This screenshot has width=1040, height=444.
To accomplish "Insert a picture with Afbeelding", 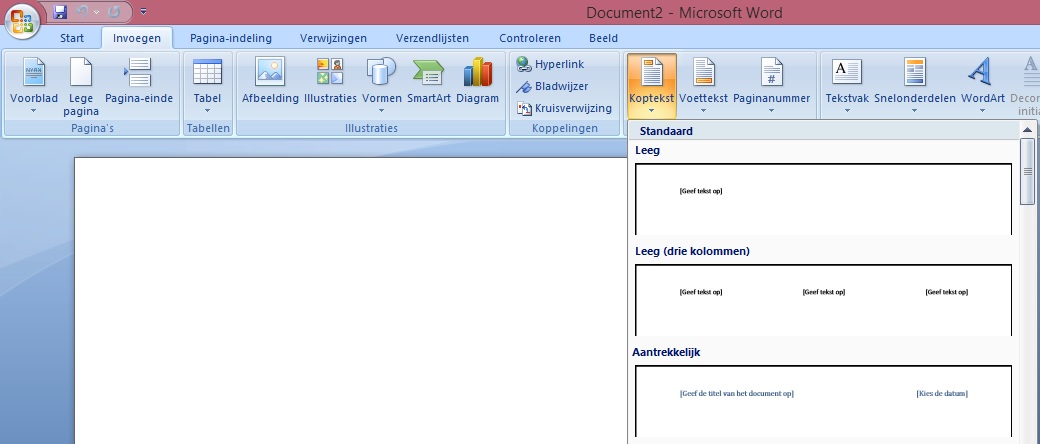I will (x=270, y=81).
